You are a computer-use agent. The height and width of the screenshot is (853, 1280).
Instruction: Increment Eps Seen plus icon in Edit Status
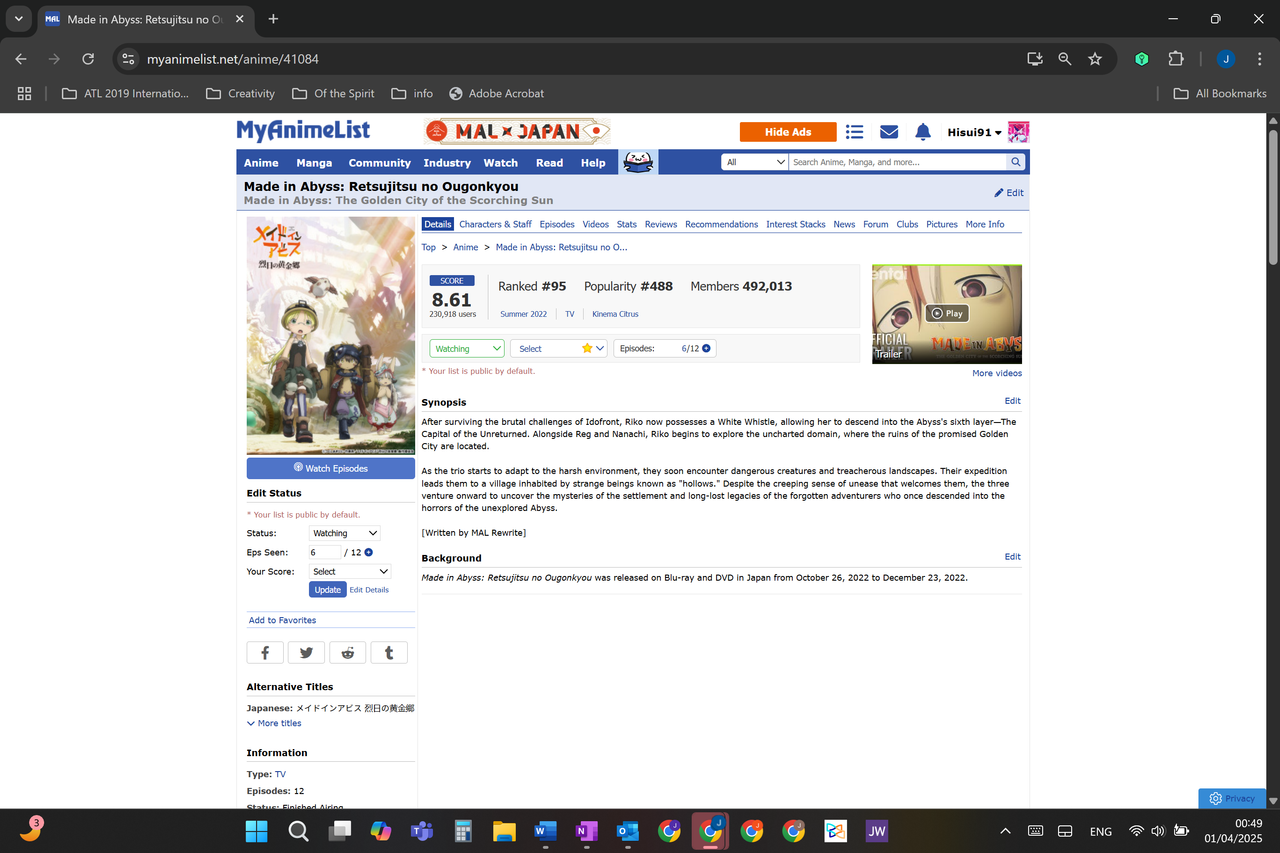[x=368, y=552]
